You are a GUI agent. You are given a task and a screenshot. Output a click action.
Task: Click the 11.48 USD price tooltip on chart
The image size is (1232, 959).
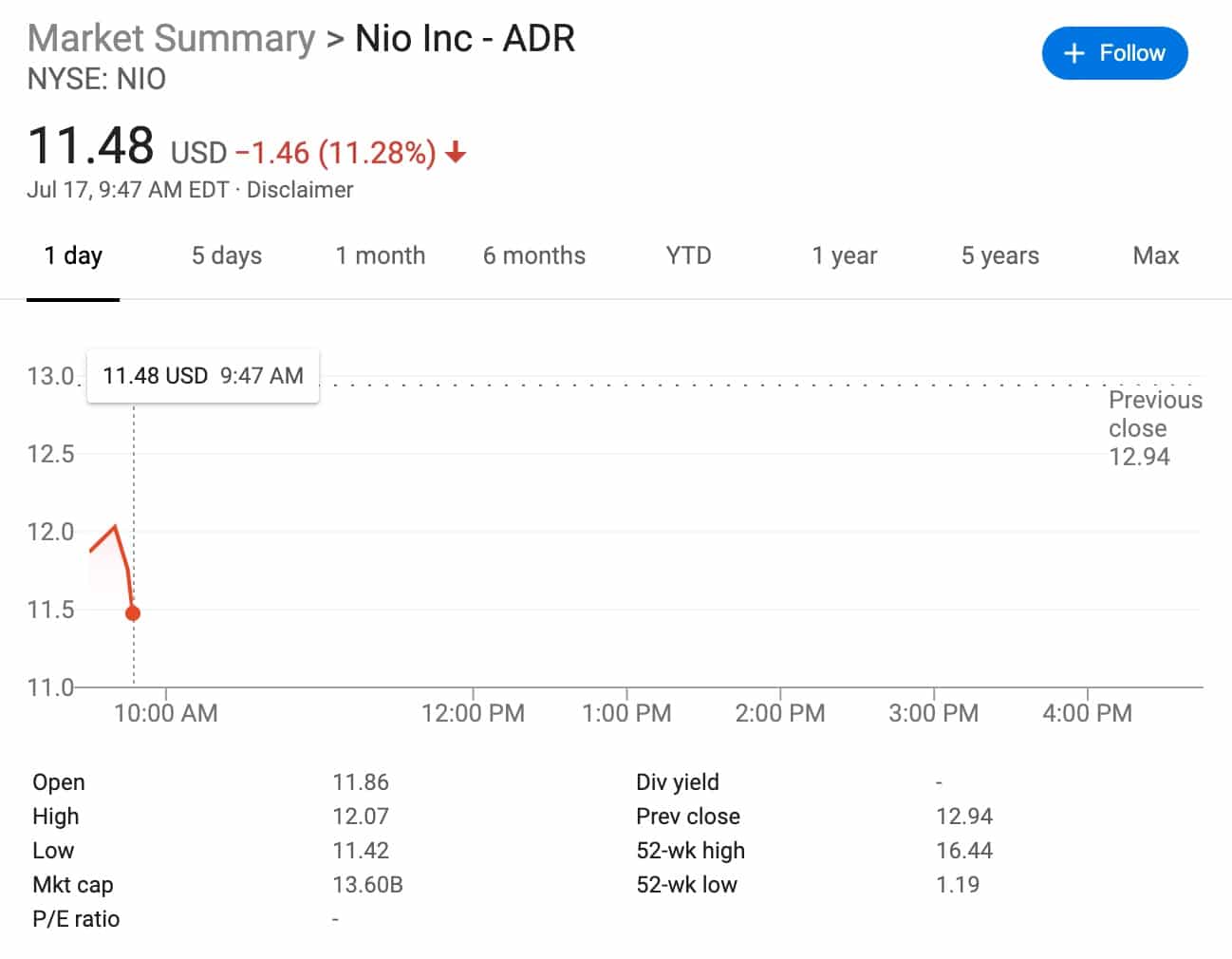(202, 375)
